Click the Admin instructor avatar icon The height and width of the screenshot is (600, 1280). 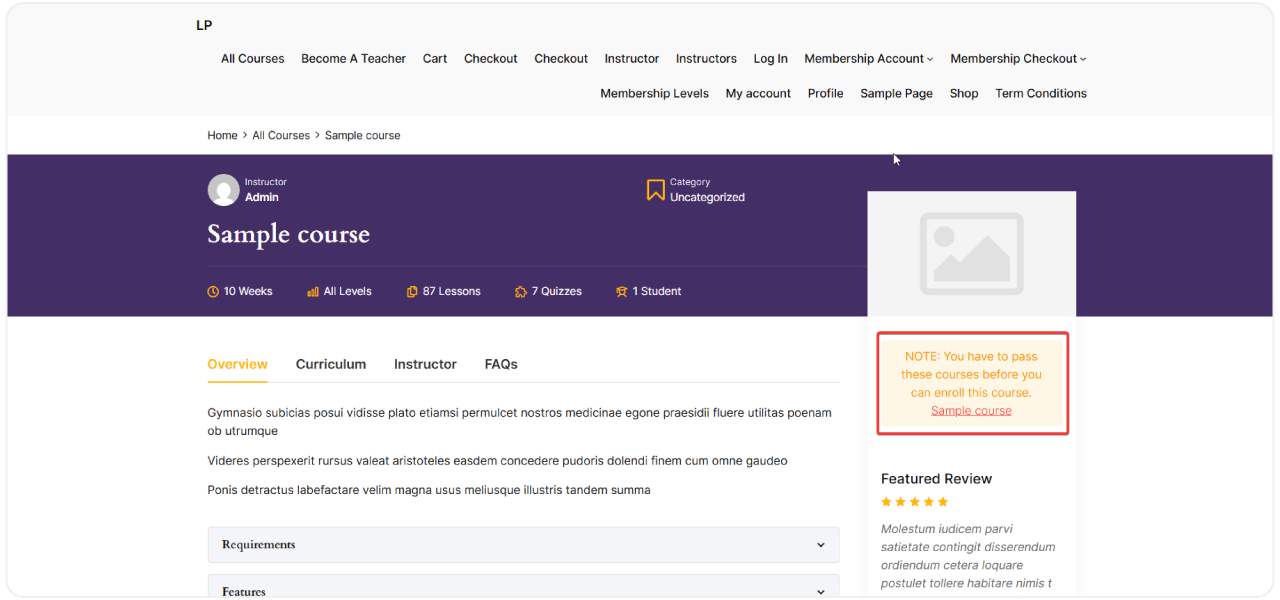[x=222, y=190]
